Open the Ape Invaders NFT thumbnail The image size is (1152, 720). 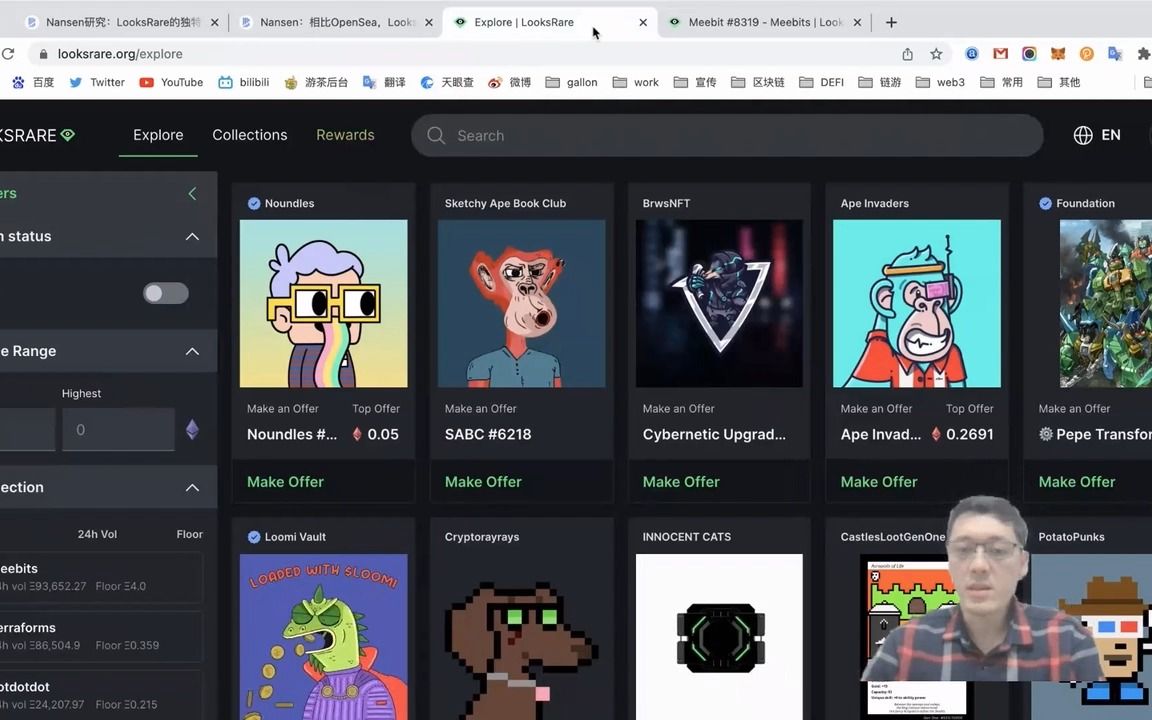917,303
